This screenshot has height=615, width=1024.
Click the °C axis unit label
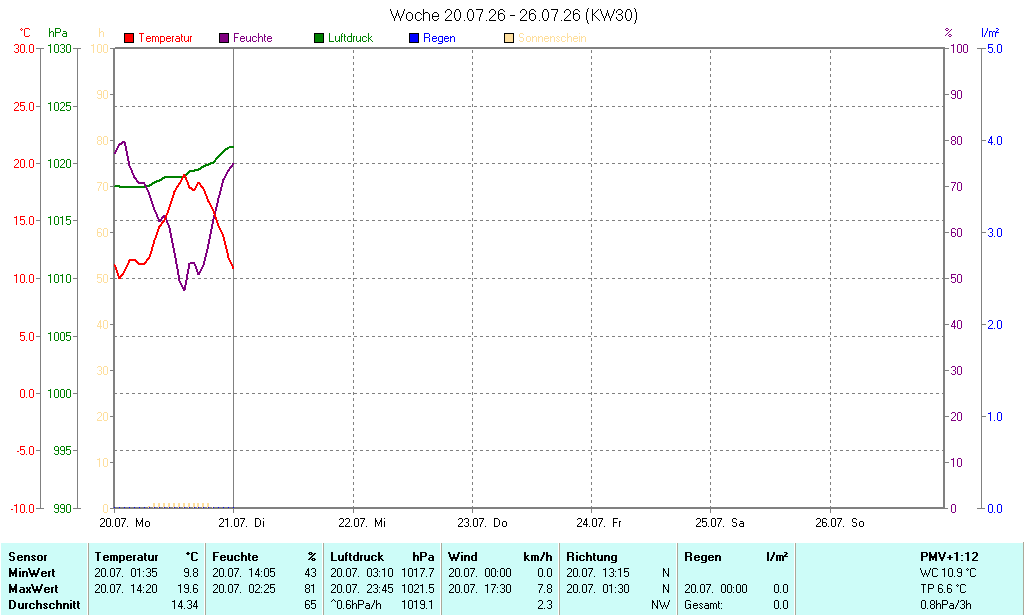tap(25, 33)
